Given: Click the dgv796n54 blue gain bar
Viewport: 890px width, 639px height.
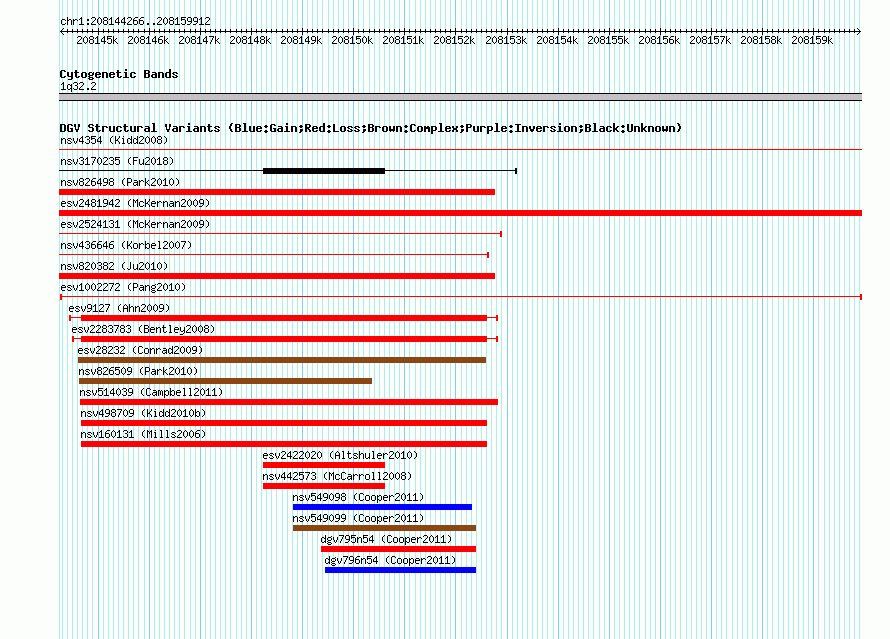Looking at the screenshot, I should pyautogui.click(x=400, y=570).
